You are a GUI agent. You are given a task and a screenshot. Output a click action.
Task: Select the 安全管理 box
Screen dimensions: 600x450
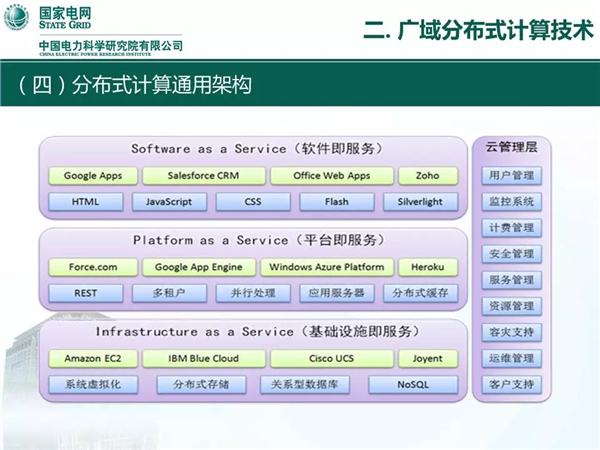(511, 254)
